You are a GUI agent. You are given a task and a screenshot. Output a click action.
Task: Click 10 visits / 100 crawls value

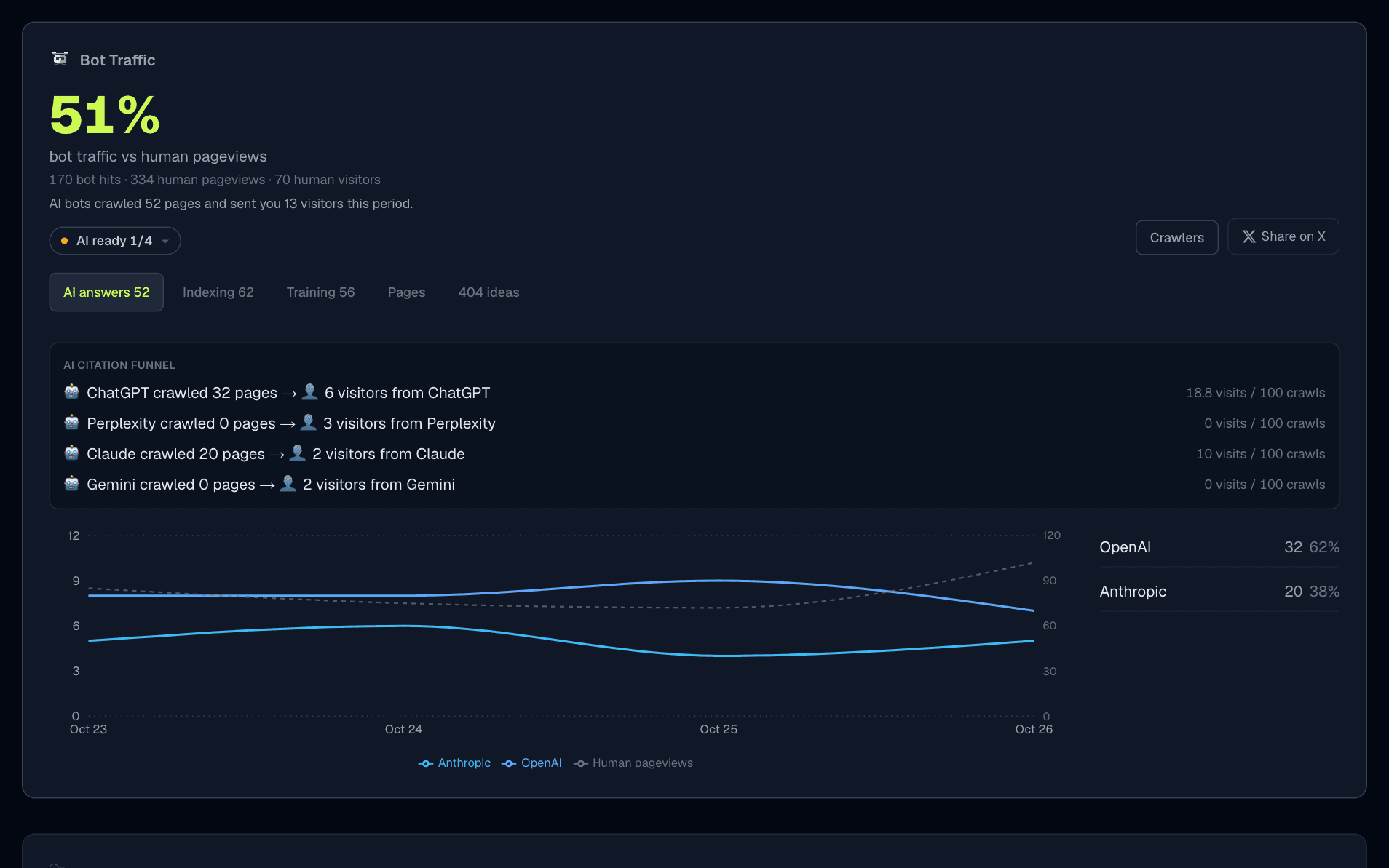point(1261,454)
